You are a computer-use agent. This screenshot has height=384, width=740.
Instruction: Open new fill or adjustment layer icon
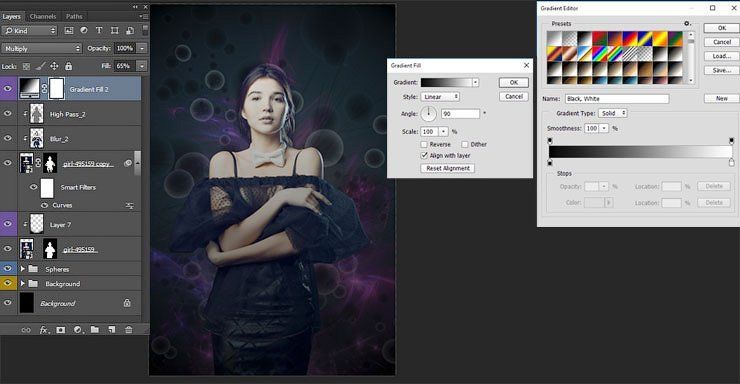[x=78, y=330]
